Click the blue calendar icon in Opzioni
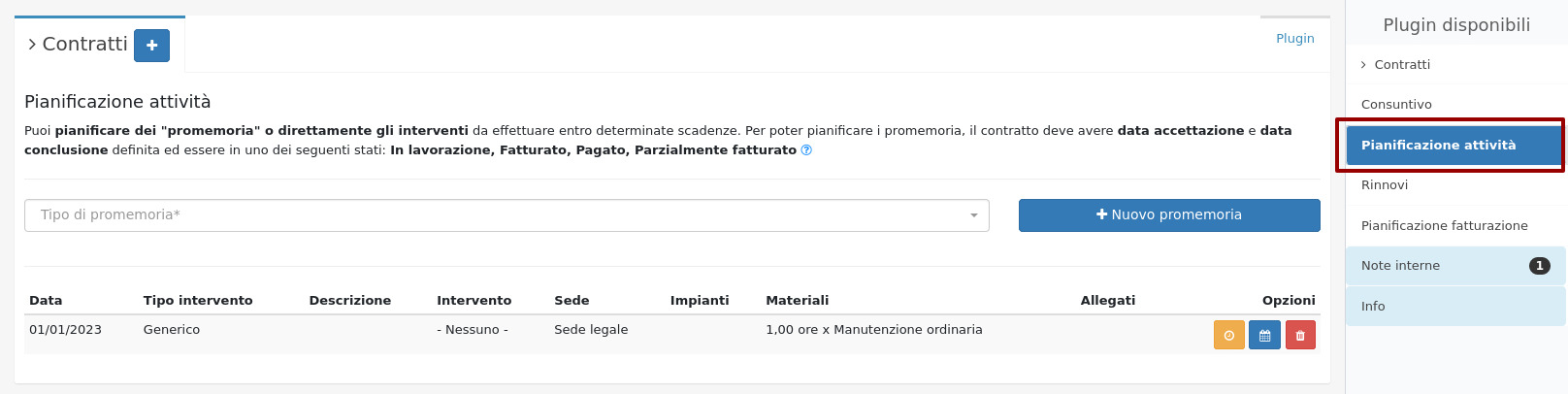 [1264, 335]
